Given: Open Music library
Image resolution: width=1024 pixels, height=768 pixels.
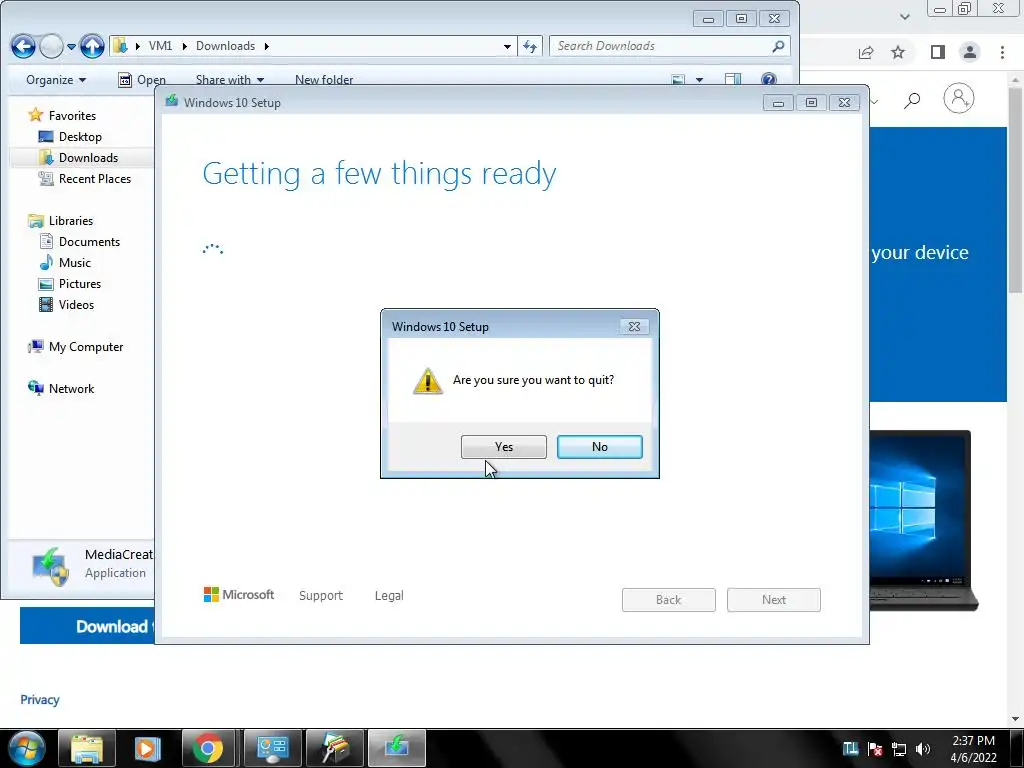Looking at the screenshot, I should pyautogui.click(x=74, y=263).
